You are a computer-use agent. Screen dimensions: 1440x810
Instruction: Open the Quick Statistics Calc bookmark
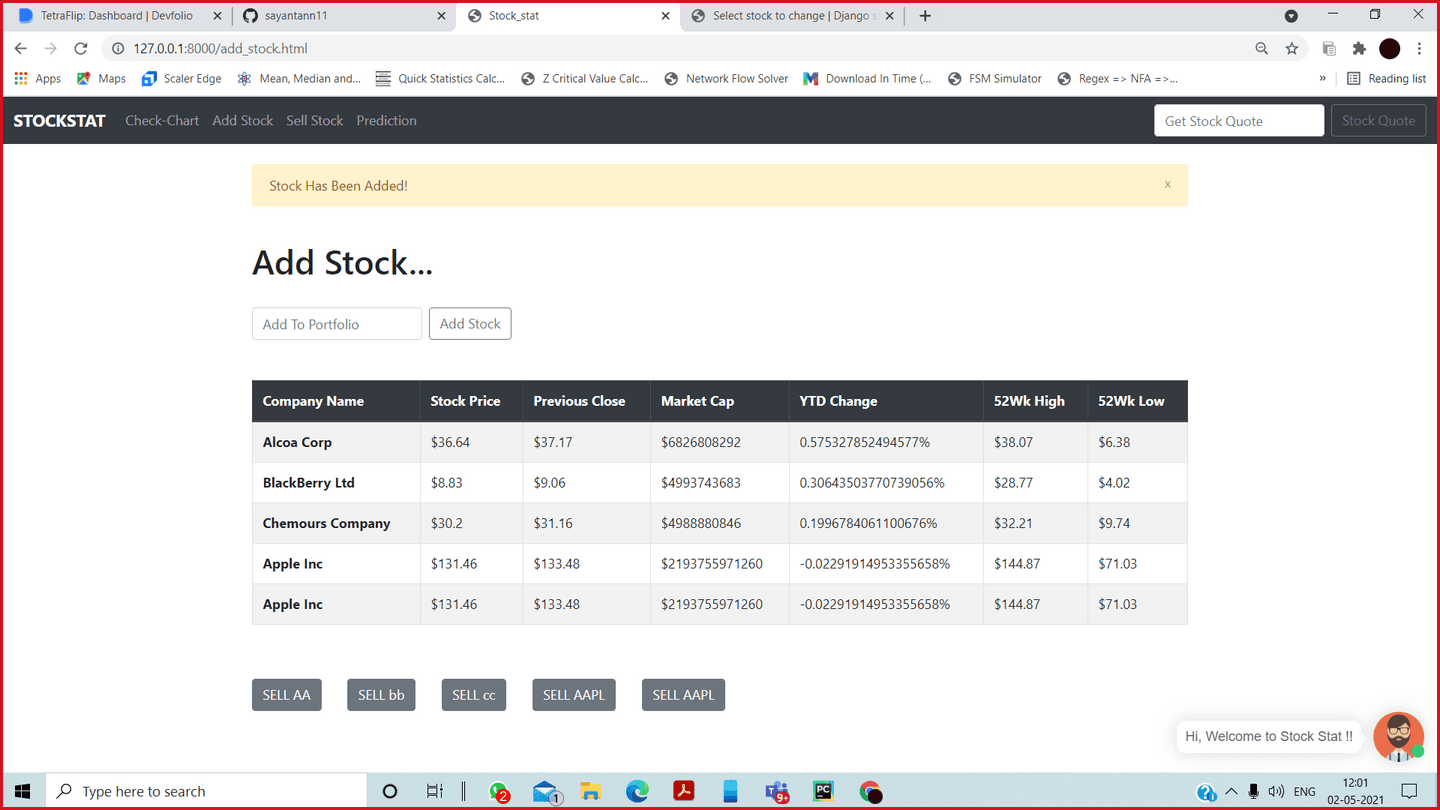click(x=440, y=78)
